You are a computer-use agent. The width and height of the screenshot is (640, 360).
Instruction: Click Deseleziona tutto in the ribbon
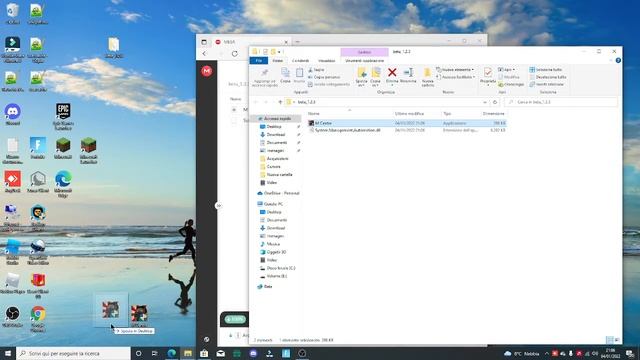[548, 77]
